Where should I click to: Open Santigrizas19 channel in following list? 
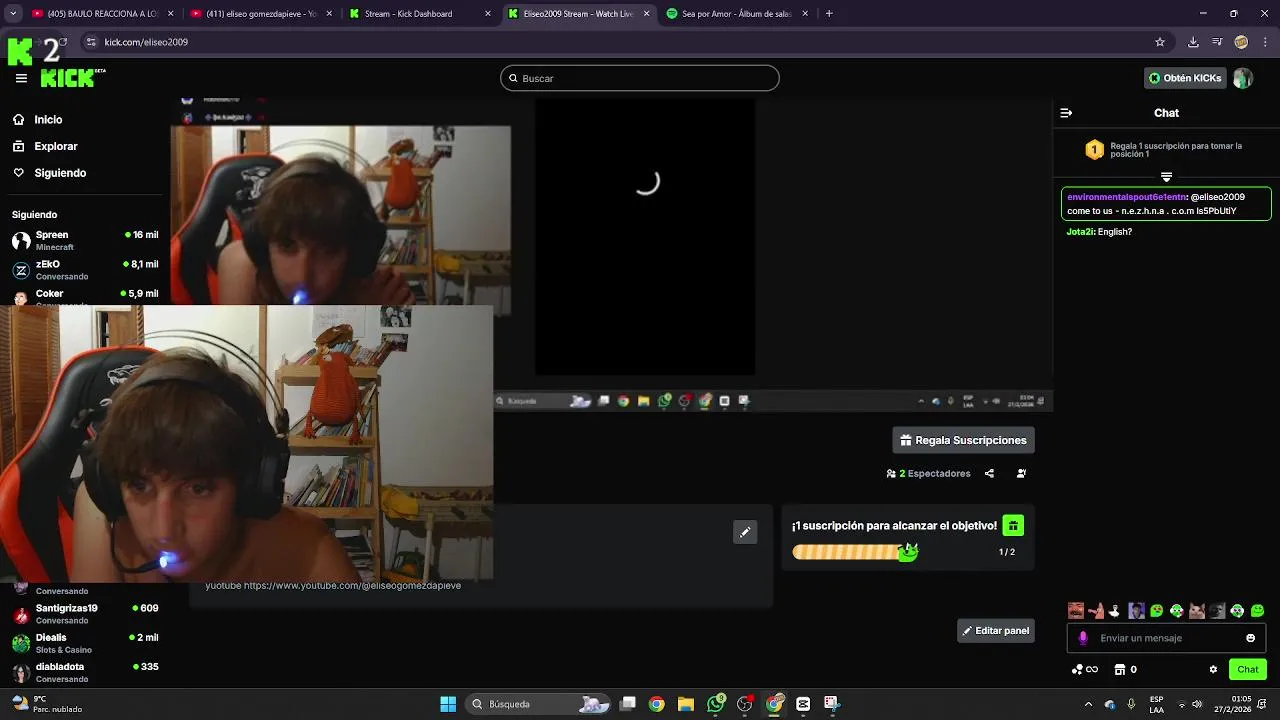[x=85, y=613]
